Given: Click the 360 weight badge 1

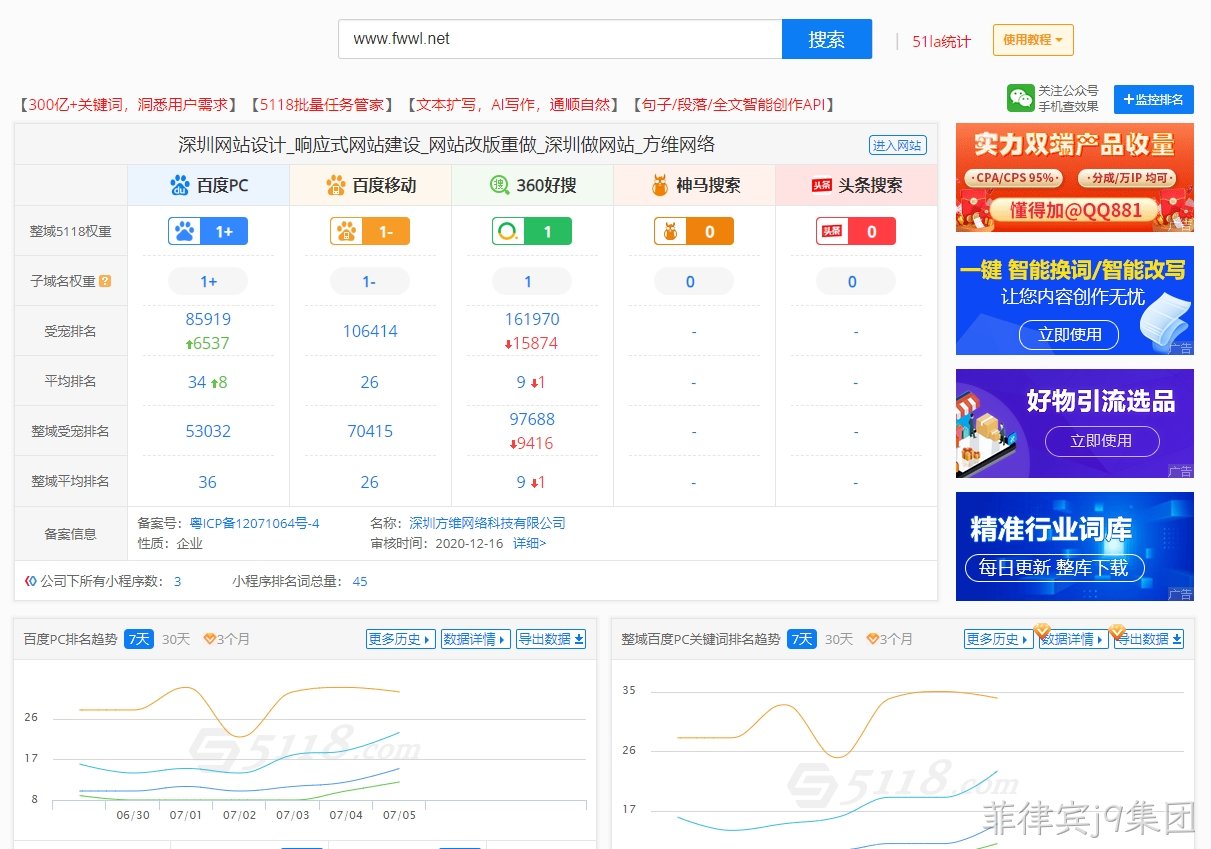Looking at the screenshot, I should click(x=532, y=231).
